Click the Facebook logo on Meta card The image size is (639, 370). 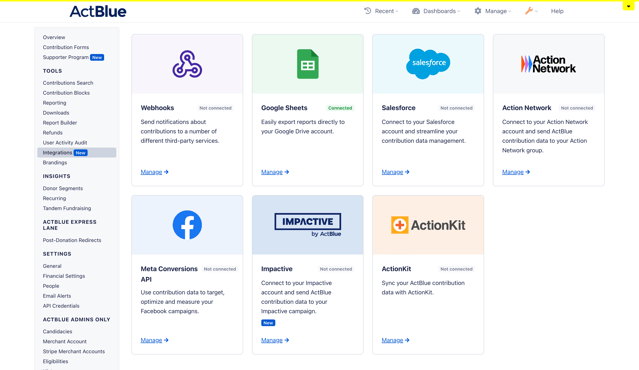click(x=187, y=225)
